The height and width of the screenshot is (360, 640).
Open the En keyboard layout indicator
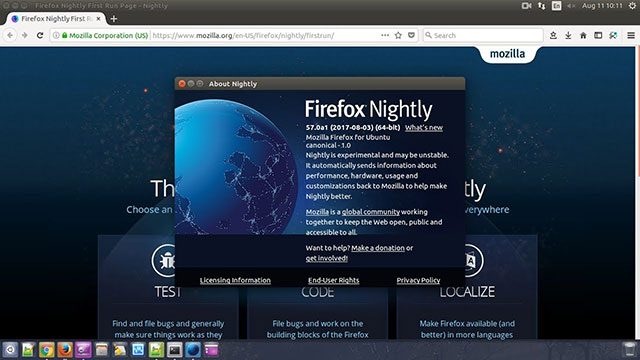tap(556, 6)
